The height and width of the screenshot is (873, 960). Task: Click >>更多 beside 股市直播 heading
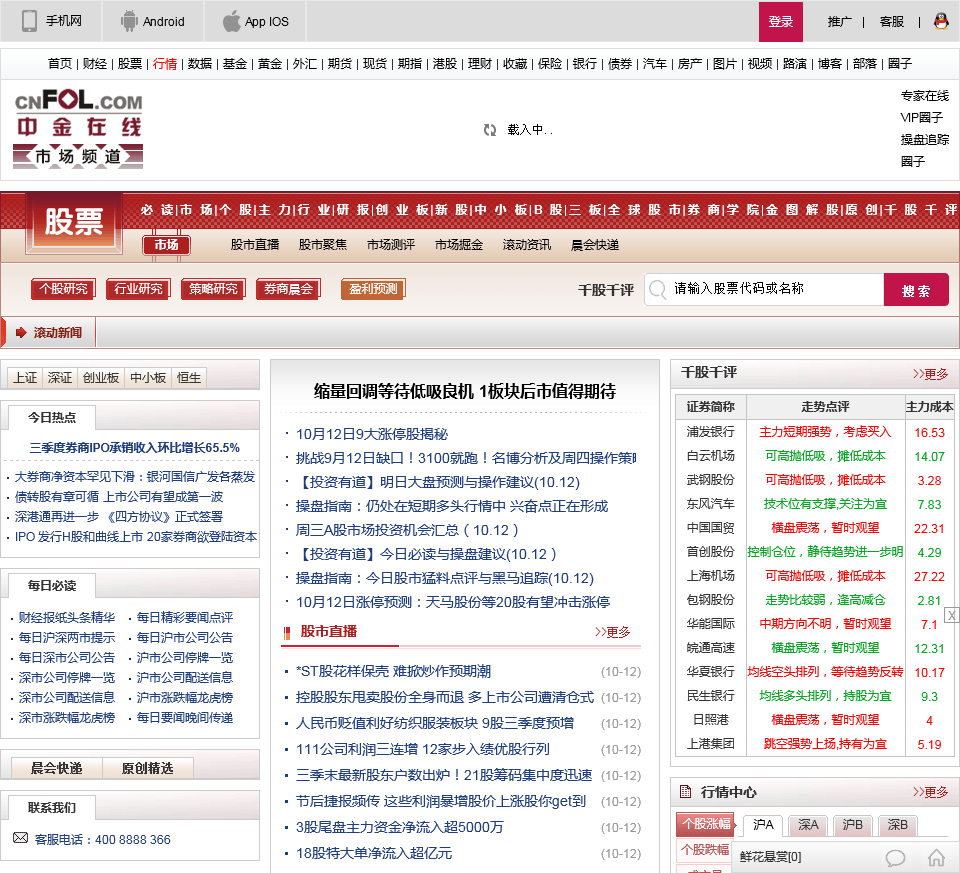pyautogui.click(x=612, y=632)
